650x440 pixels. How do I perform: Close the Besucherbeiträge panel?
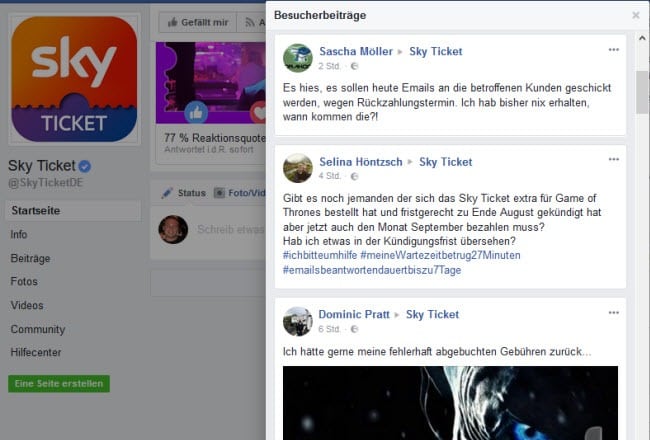pos(635,15)
